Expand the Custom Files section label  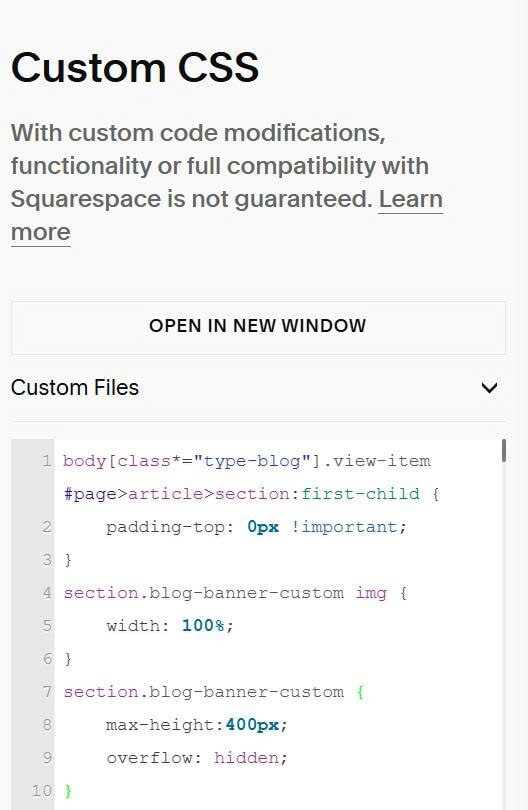(x=75, y=387)
